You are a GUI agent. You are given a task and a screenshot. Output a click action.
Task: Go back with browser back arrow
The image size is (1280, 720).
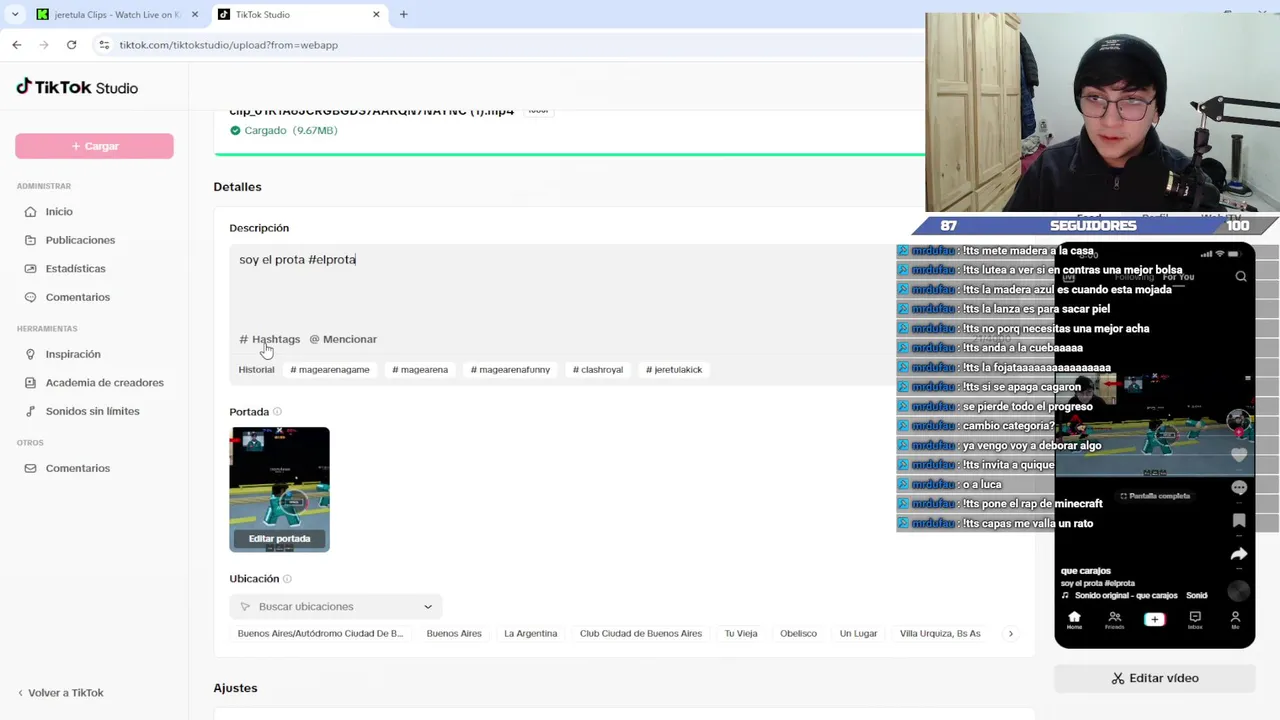(17, 45)
